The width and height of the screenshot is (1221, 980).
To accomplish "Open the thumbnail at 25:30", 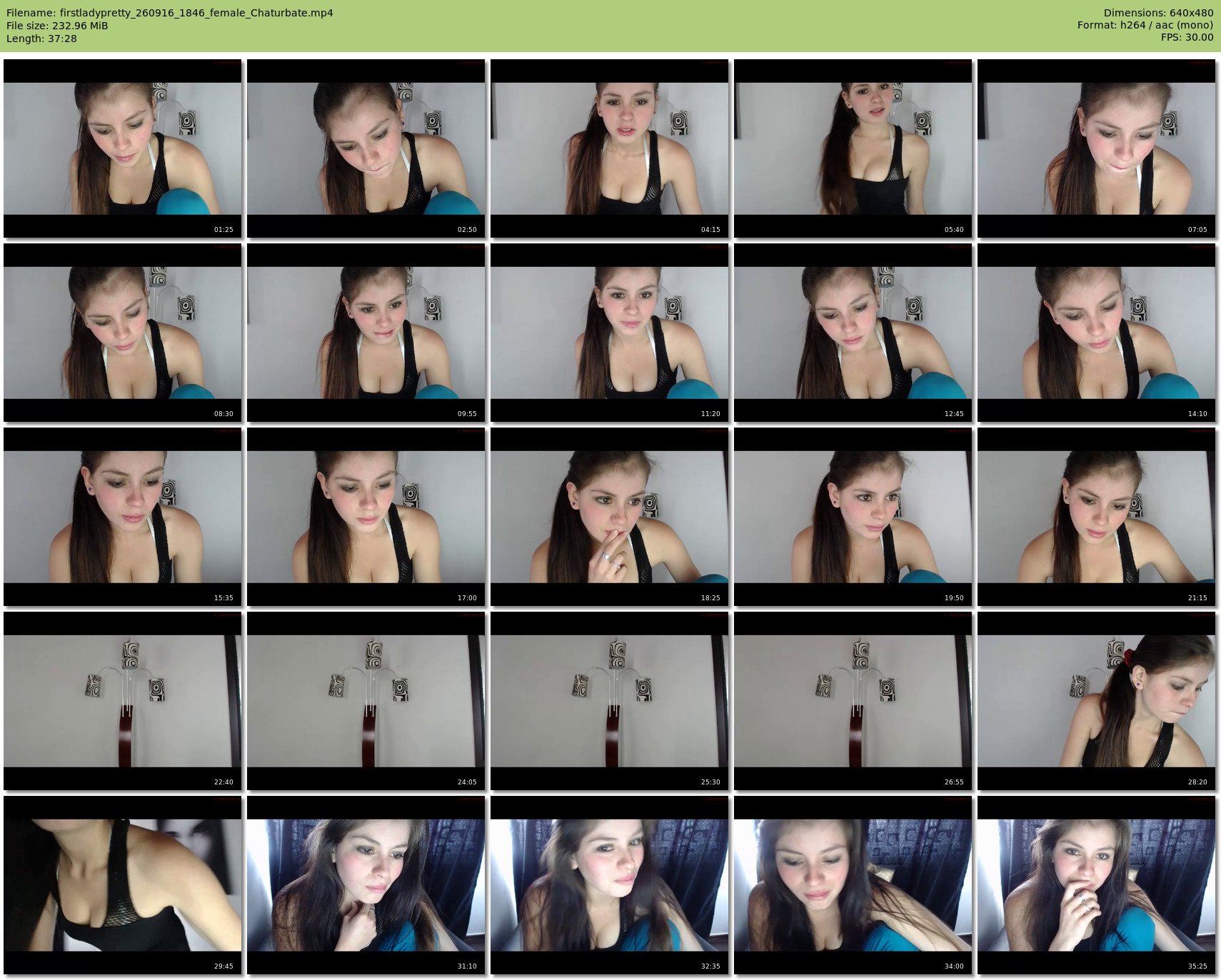I will [x=609, y=701].
